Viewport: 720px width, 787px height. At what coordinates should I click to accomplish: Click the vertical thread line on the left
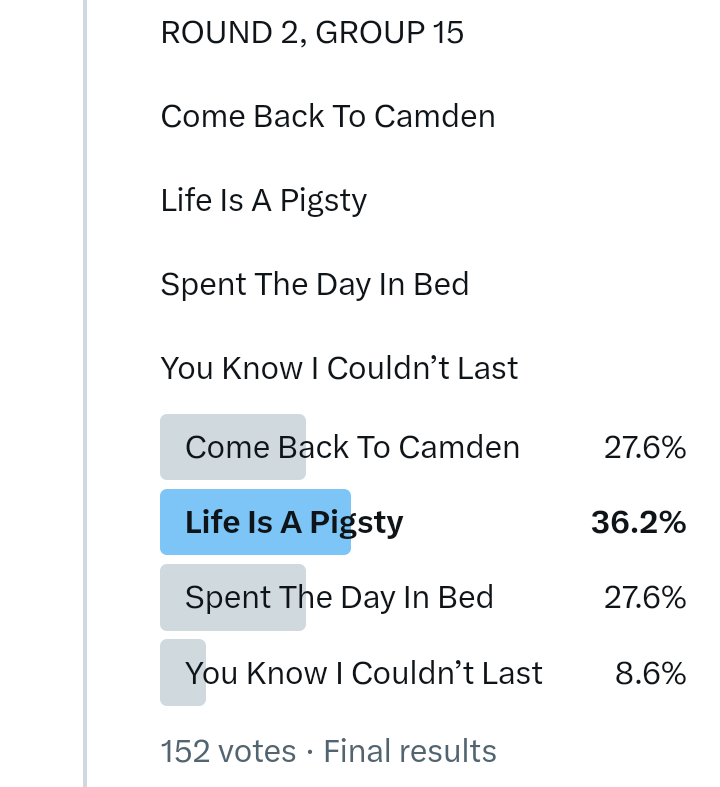pyautogui.click(x=85, y=400)
